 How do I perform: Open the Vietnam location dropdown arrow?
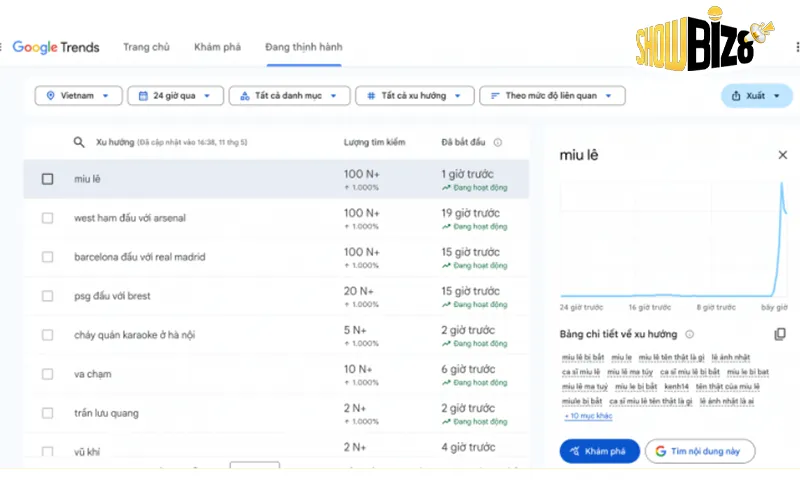click(x=106, y=95)
